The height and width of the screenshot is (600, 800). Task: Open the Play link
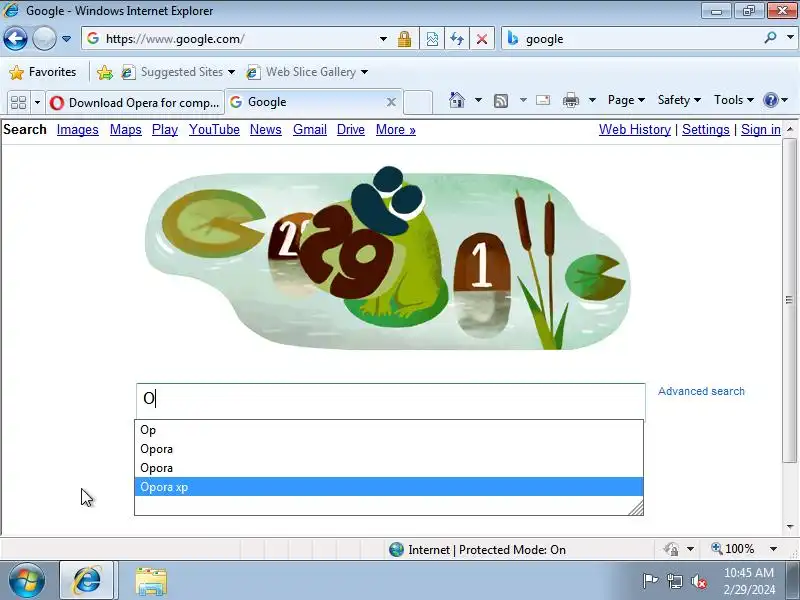click(x=165, y=130)
